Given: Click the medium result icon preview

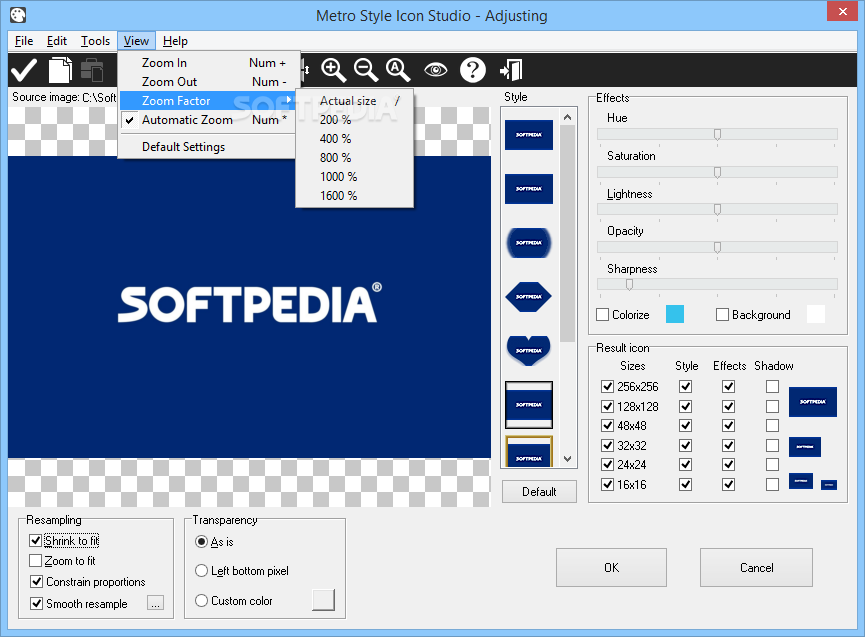Looking at the screenshot, I should [x=805, y=447].
